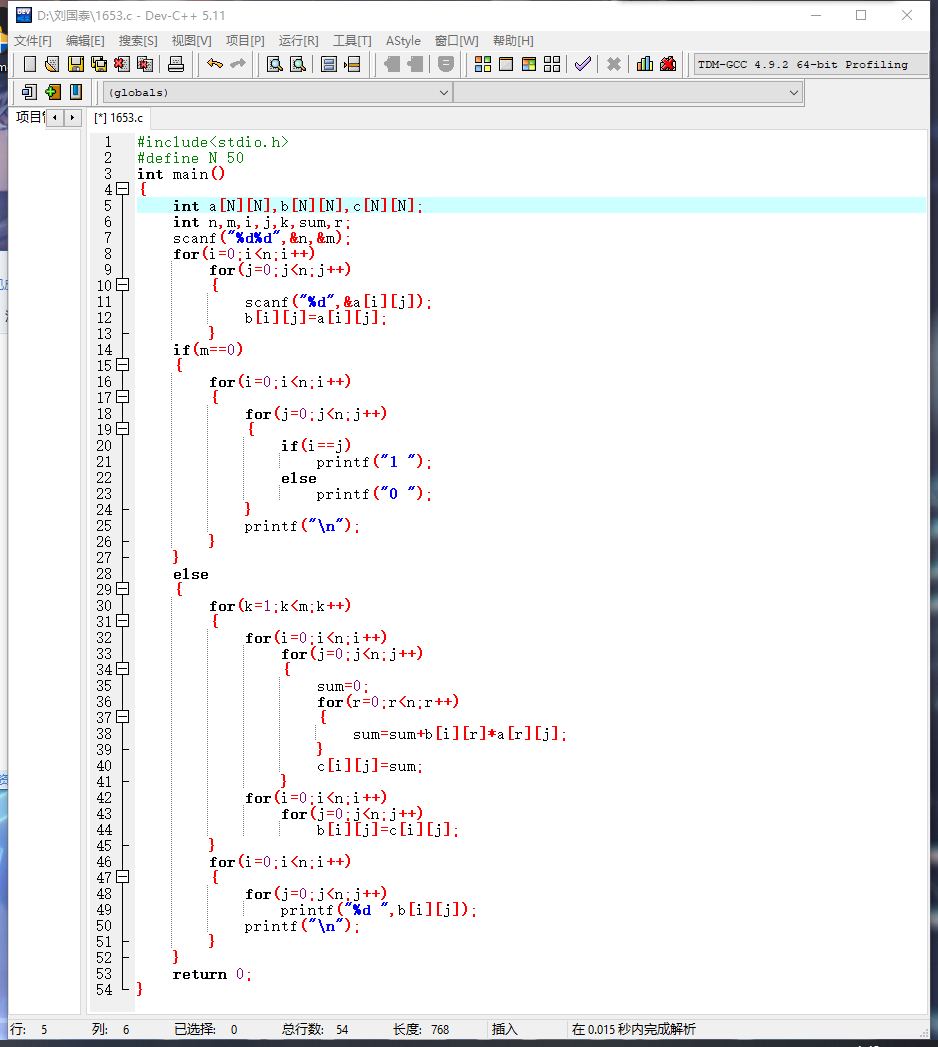Click the 在 0.015 秒内完成解析 status message

634,1030
